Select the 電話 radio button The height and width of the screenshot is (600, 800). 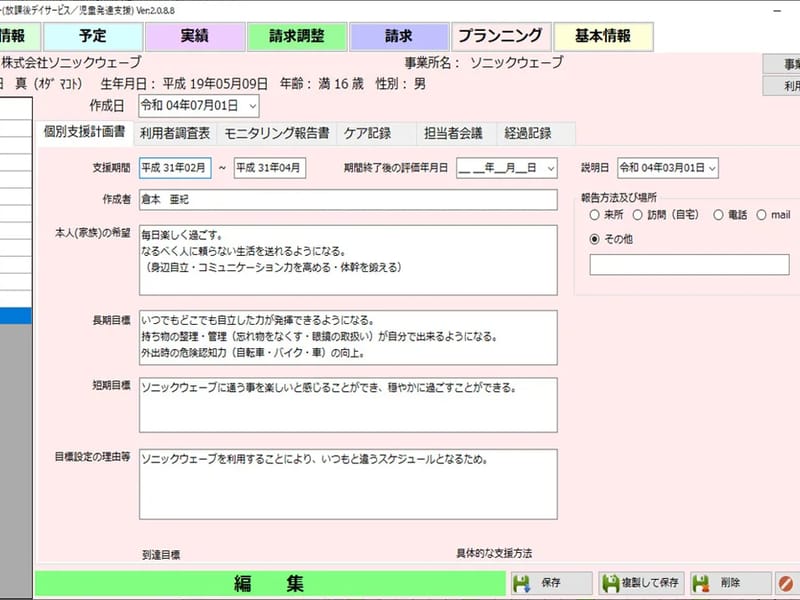tap(718, 215)
